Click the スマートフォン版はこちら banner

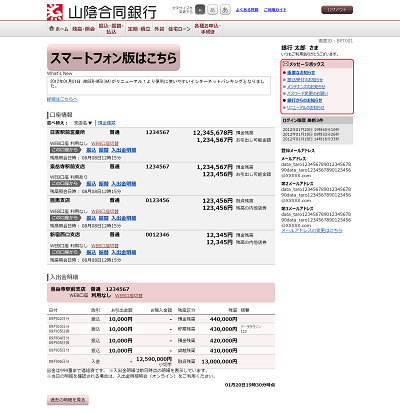coord(113,58)
